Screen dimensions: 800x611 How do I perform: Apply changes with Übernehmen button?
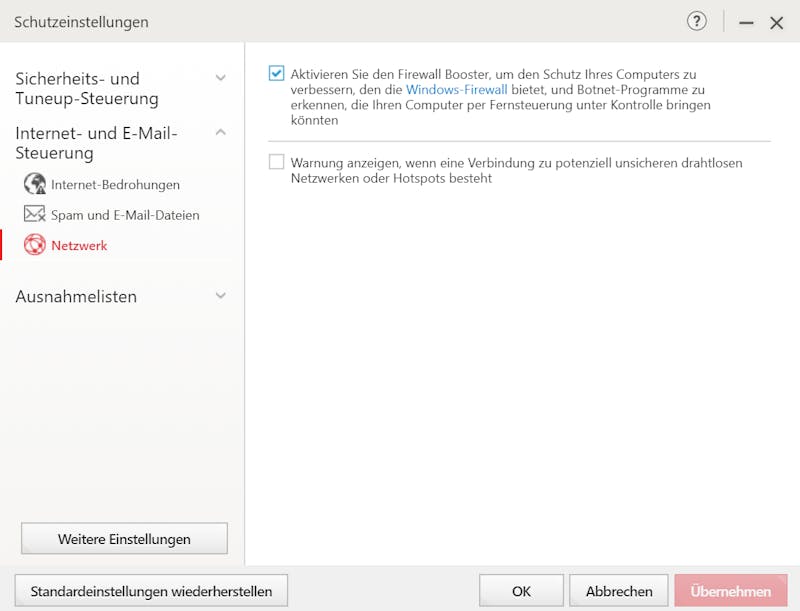tap(731, 591)
